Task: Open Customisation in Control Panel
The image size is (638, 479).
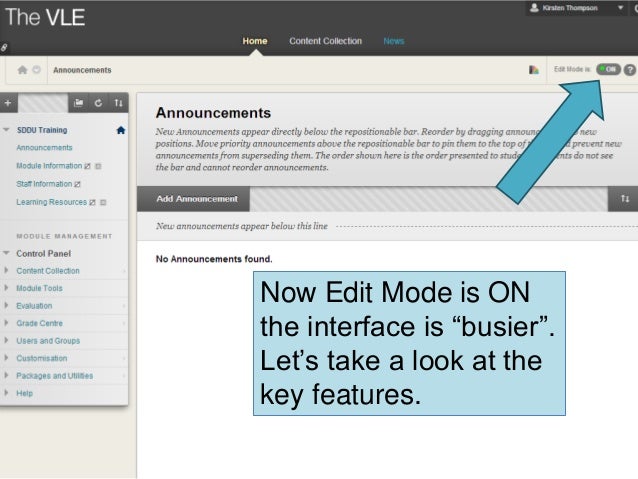Action: 42,358
